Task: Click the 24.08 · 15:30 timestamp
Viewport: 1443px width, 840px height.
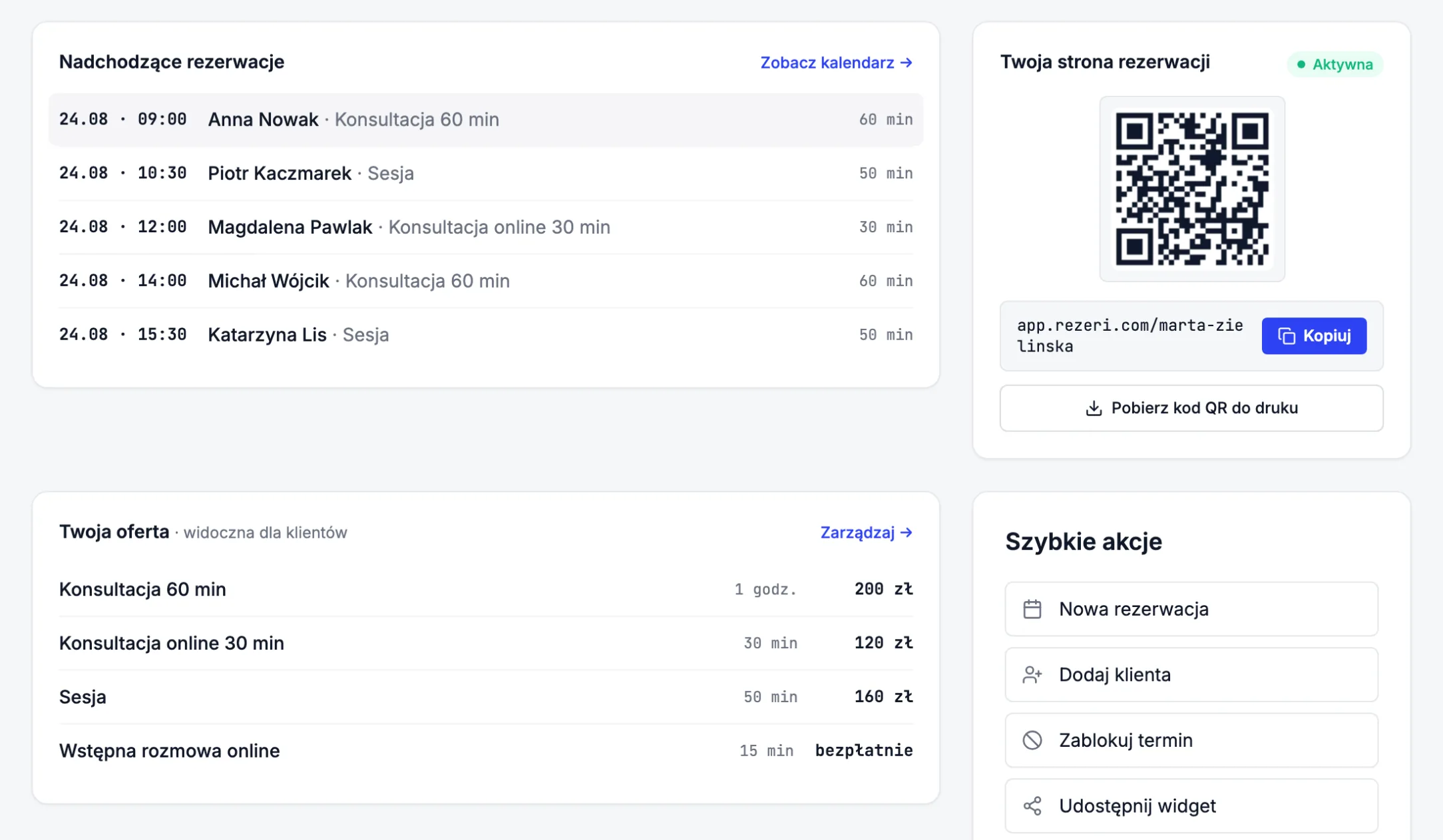Action: coord(123,335)
